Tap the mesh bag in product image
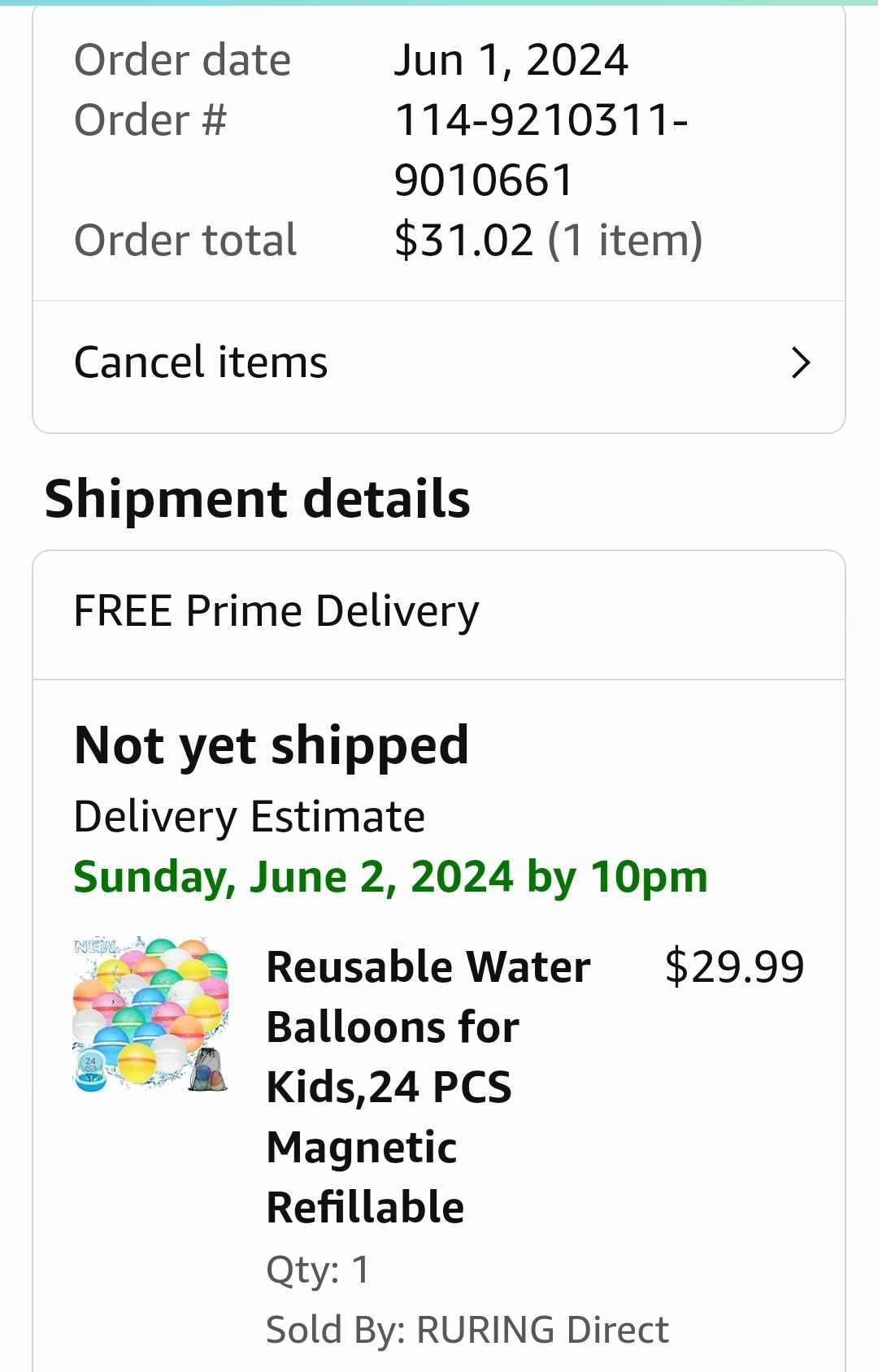 (x=206, y=1071)
